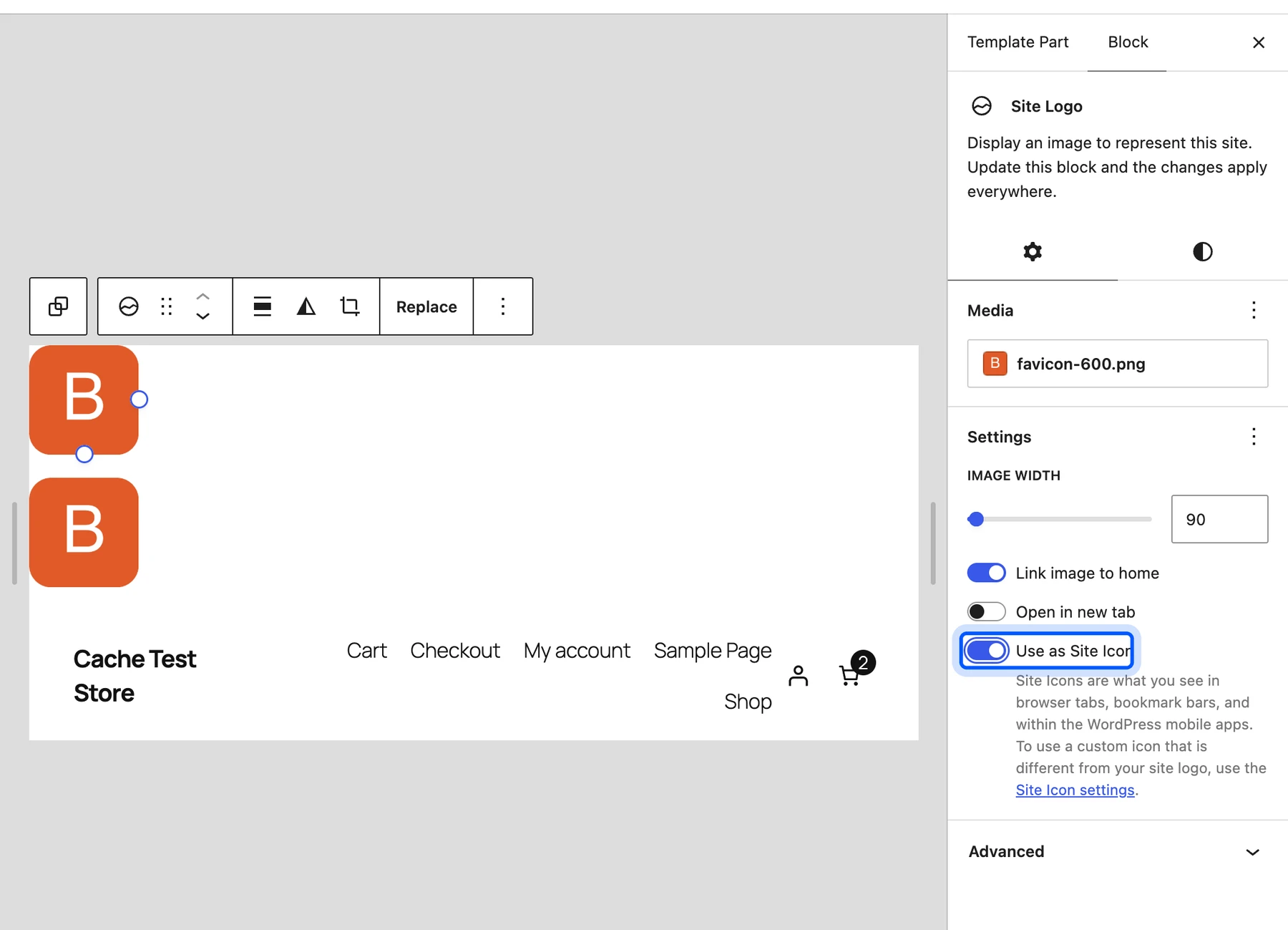Click the My account navigation link
The height and width of the screenshot is (930, 1288).
[577, 650]
